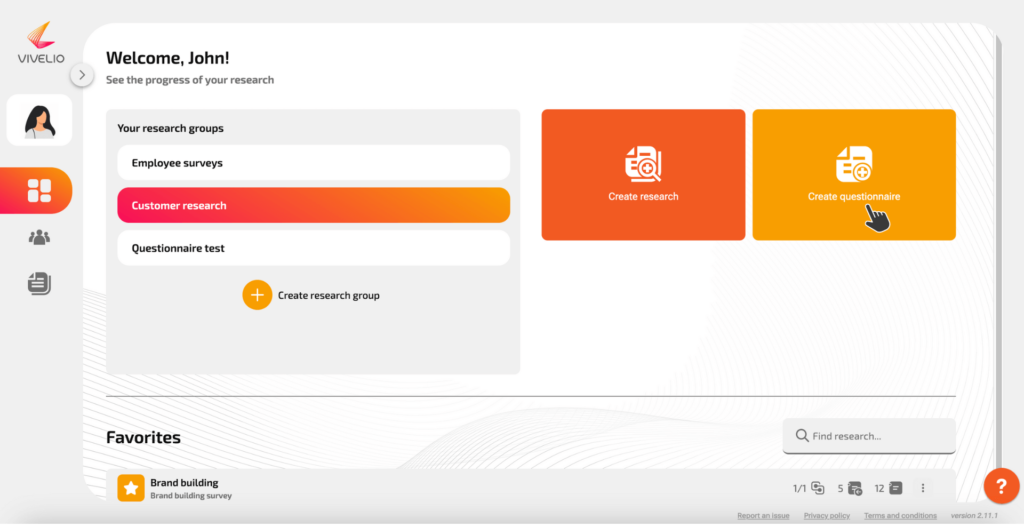Viewport: 1024px width, 527px height.
Task: Open the three-dot menu for Brand building
Action: pos(923,488)
